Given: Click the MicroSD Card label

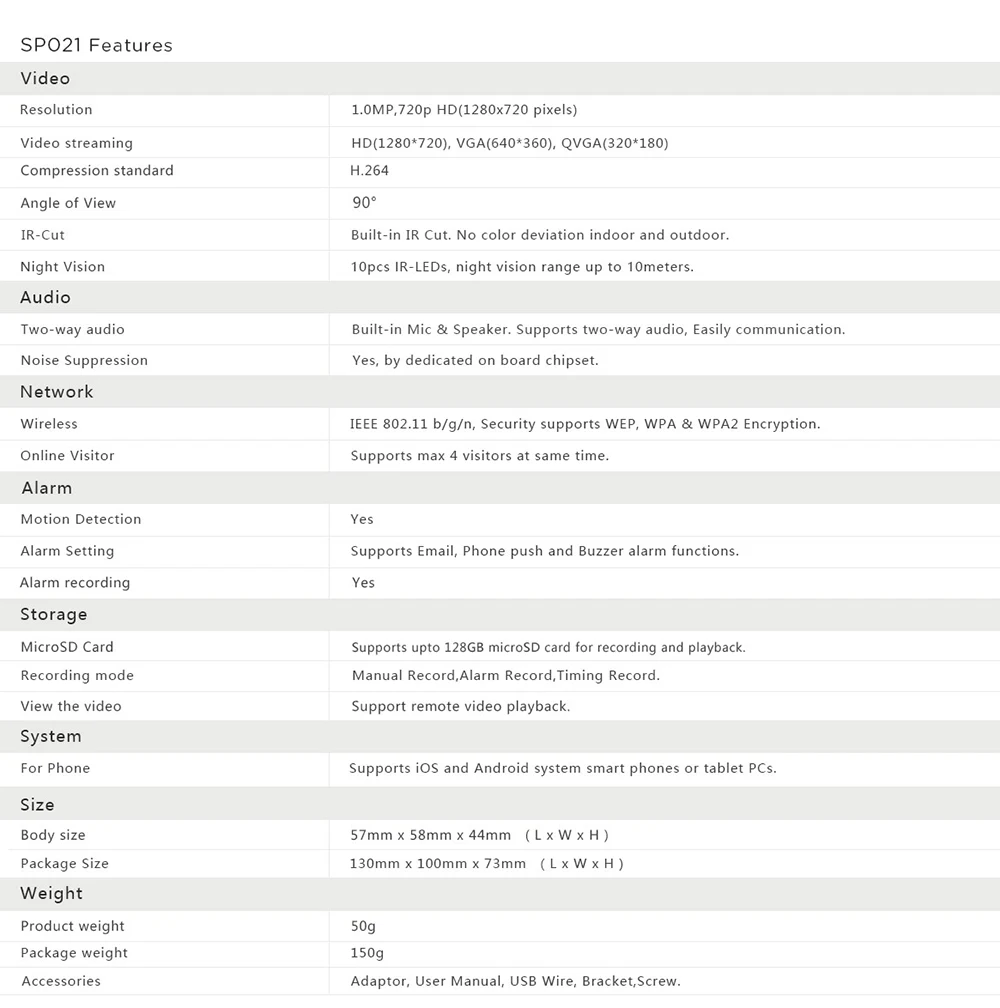Looking at the screenshot, I should [67, 647].
